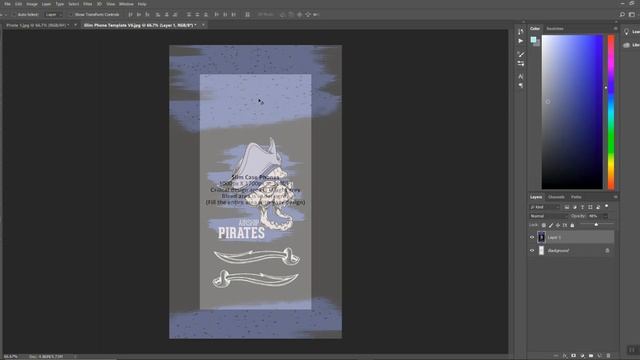Open status bar document info arrow
Viewport: 640px width, 360px height.
coord(76,357)
